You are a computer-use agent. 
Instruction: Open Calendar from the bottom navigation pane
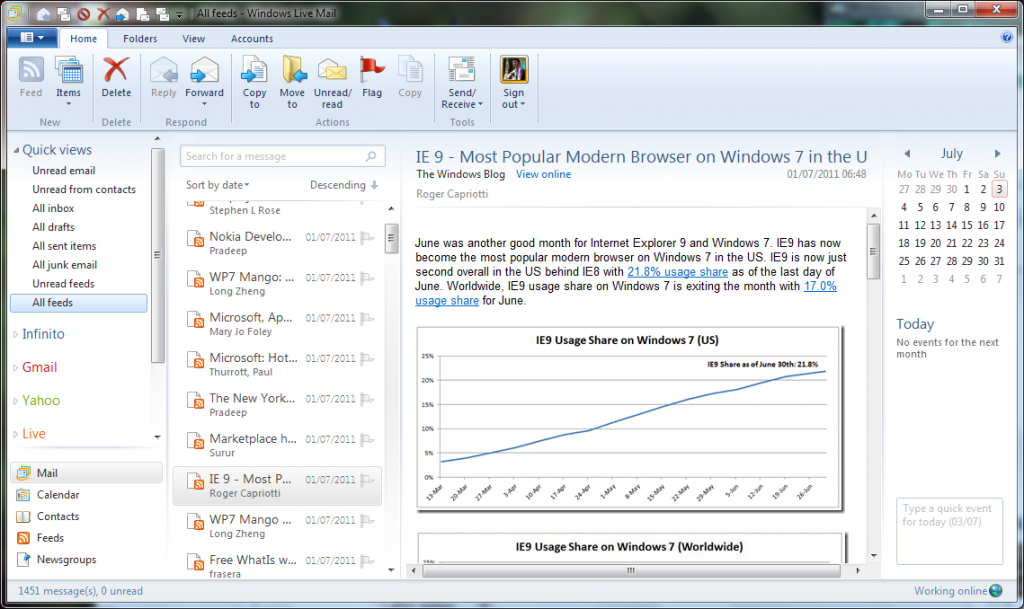(x=58, y=495)
